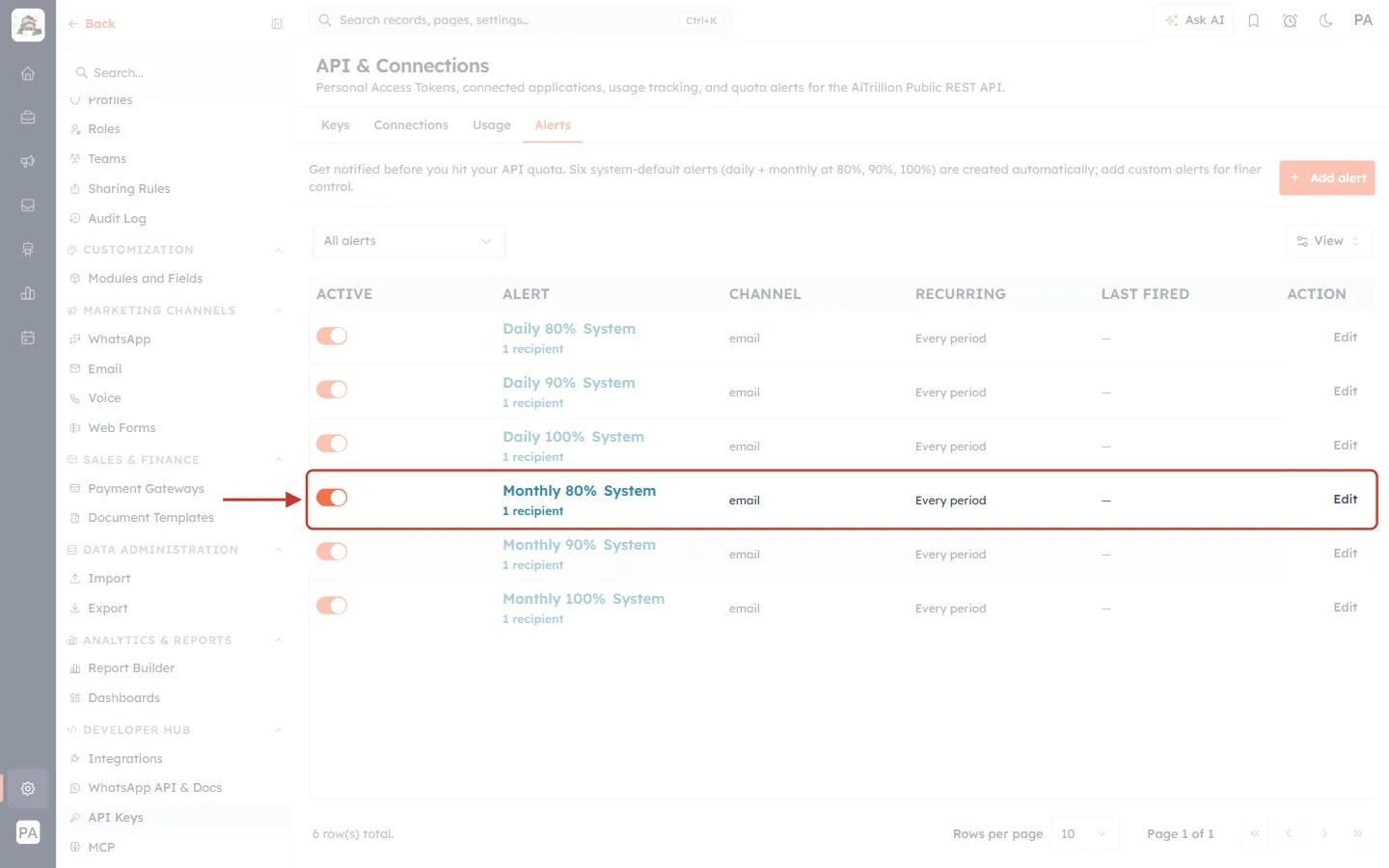
Task: Open Payment Gateways in sidebar
Action: (146, 489)
